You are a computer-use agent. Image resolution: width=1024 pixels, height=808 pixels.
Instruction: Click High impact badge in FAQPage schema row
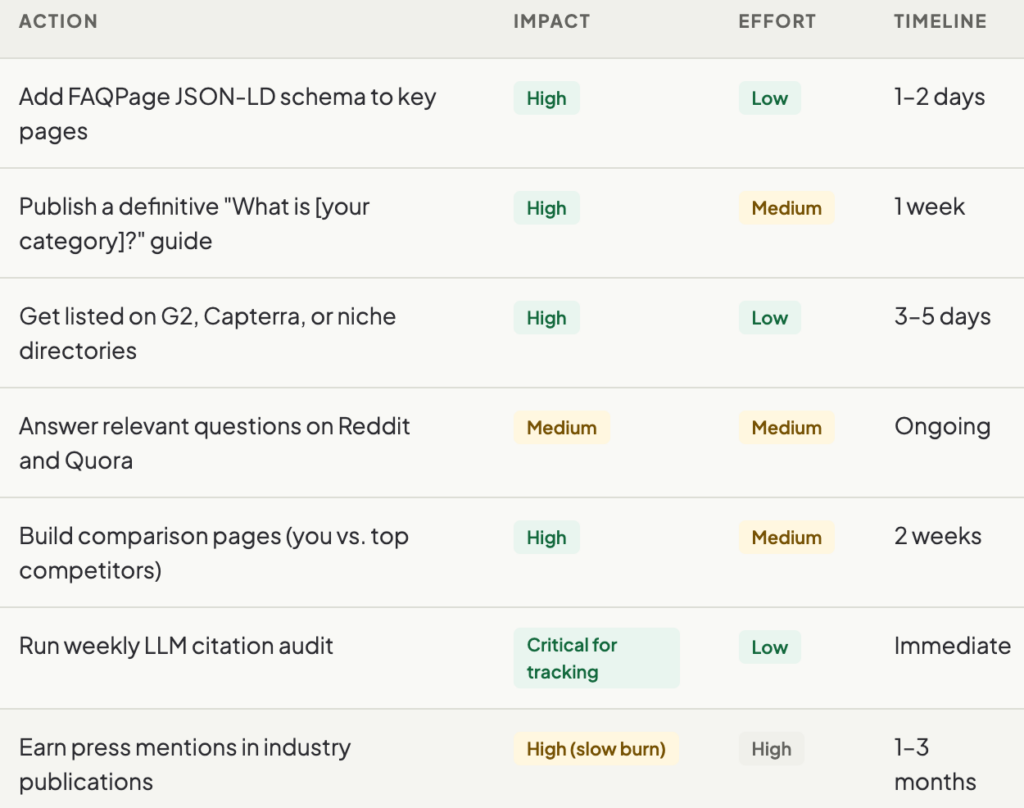pyautogui.click(x=546, y=98)
